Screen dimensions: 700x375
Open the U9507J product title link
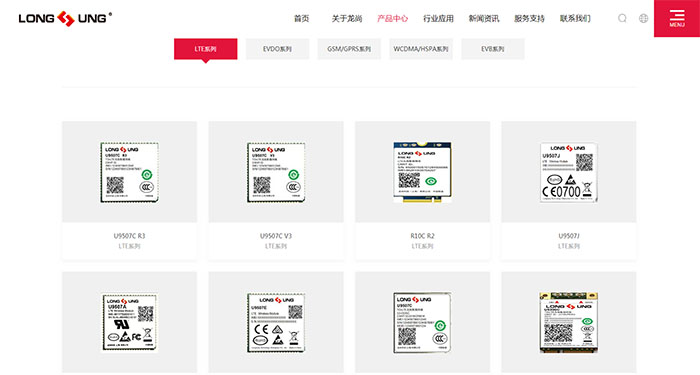pos(569,236)
